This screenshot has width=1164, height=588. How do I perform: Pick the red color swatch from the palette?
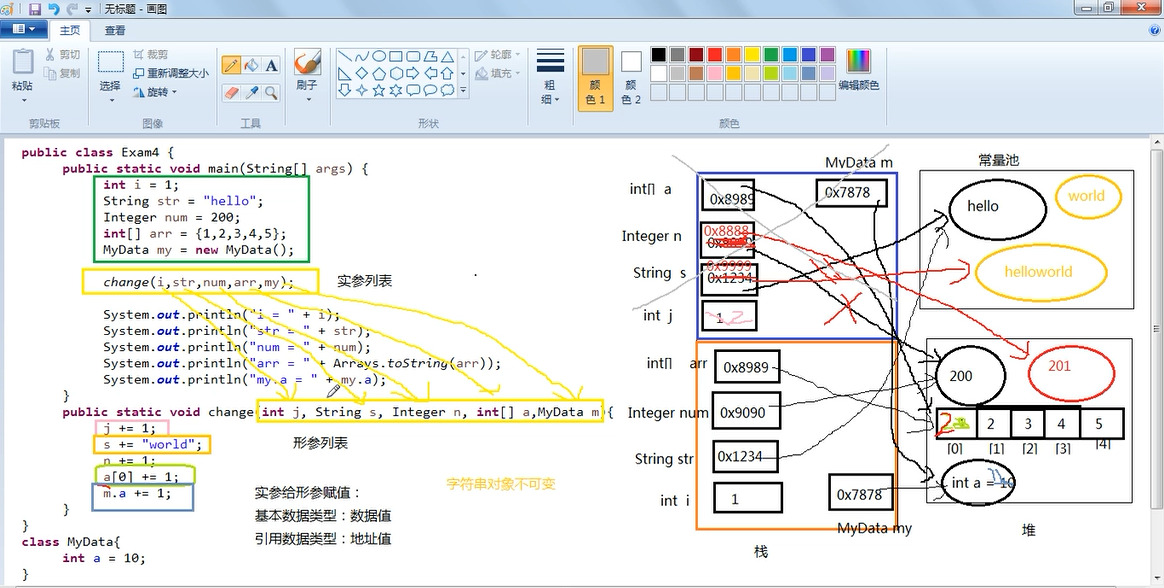713,56
